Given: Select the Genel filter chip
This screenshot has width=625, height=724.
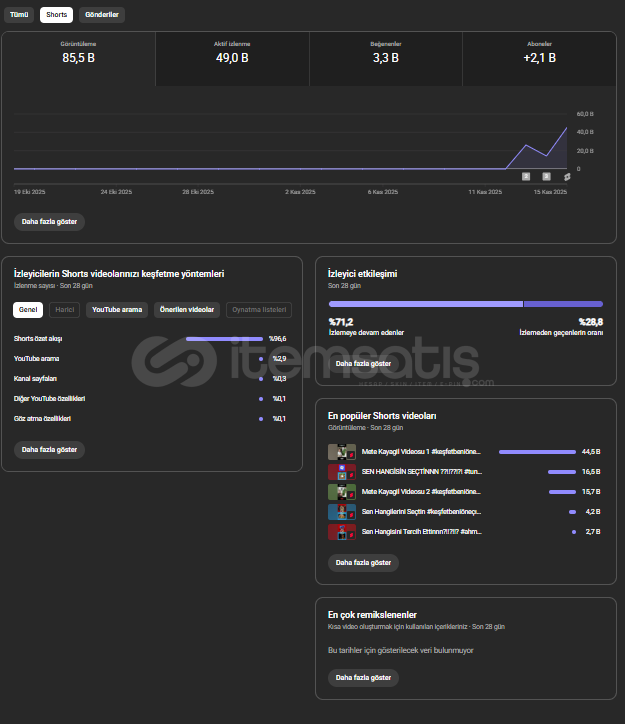Looking at the screenshot, I should pyautogui.click(x=27, y=310).
